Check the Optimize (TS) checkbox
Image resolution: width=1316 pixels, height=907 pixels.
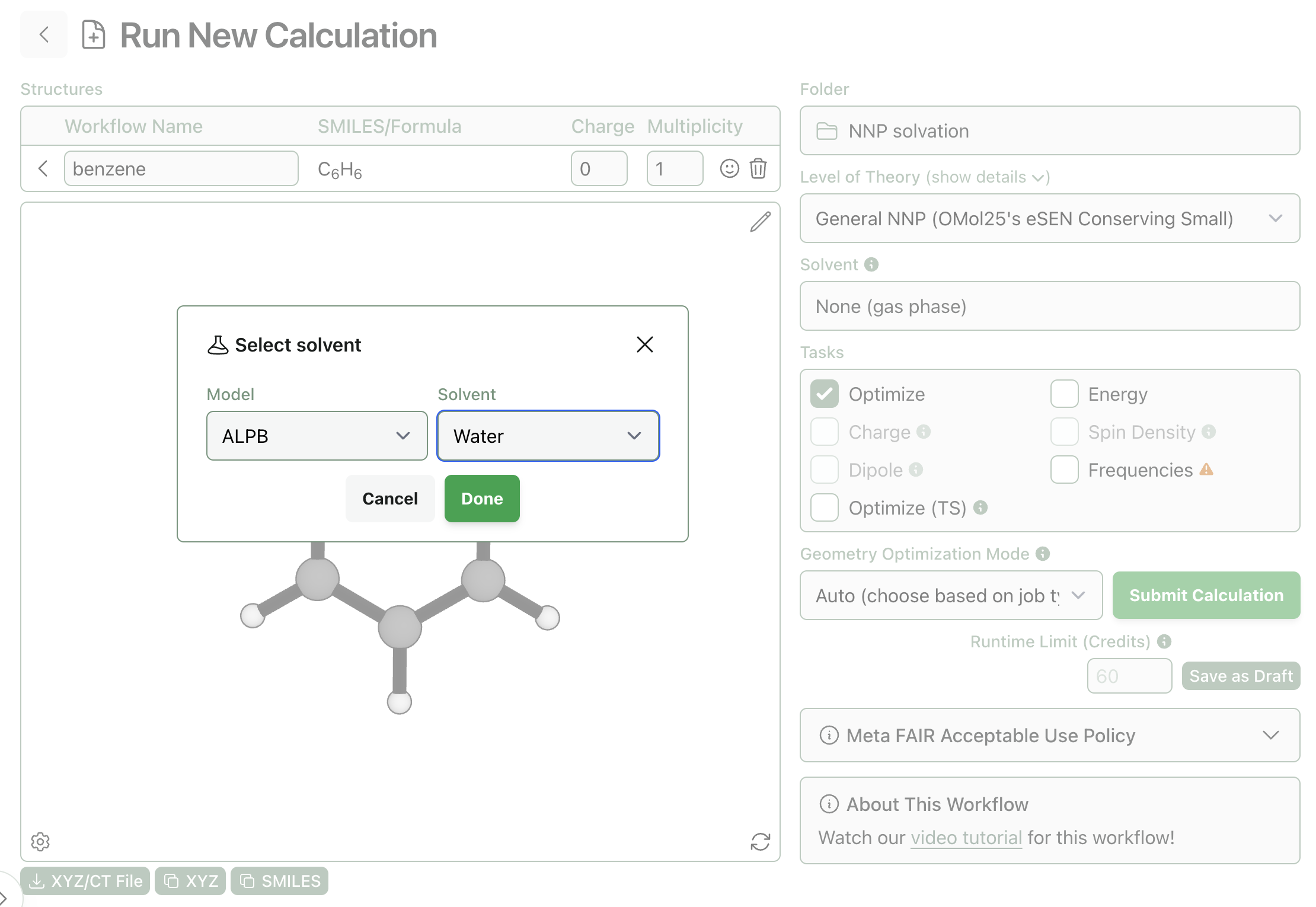click(825, 508)
